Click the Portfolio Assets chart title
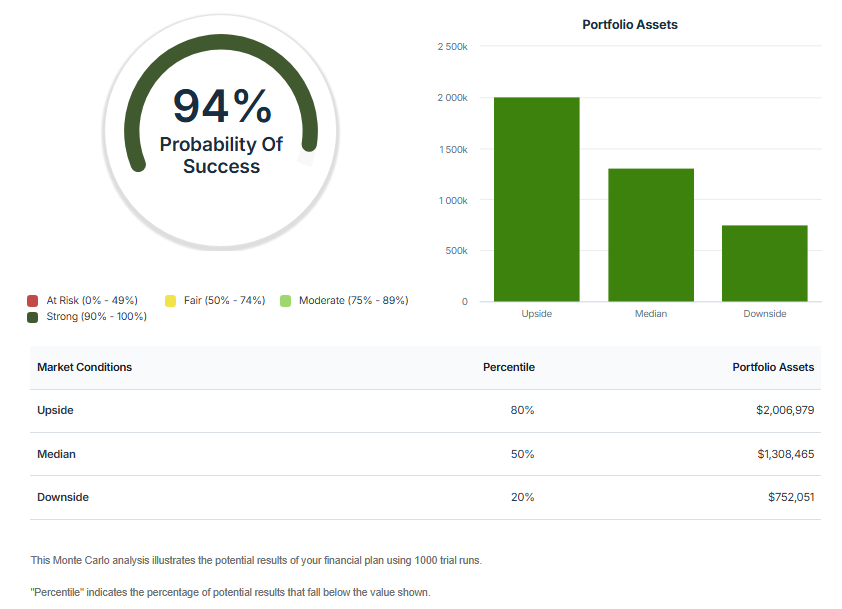This screenshot has width=842, height=609. [630, 24]
